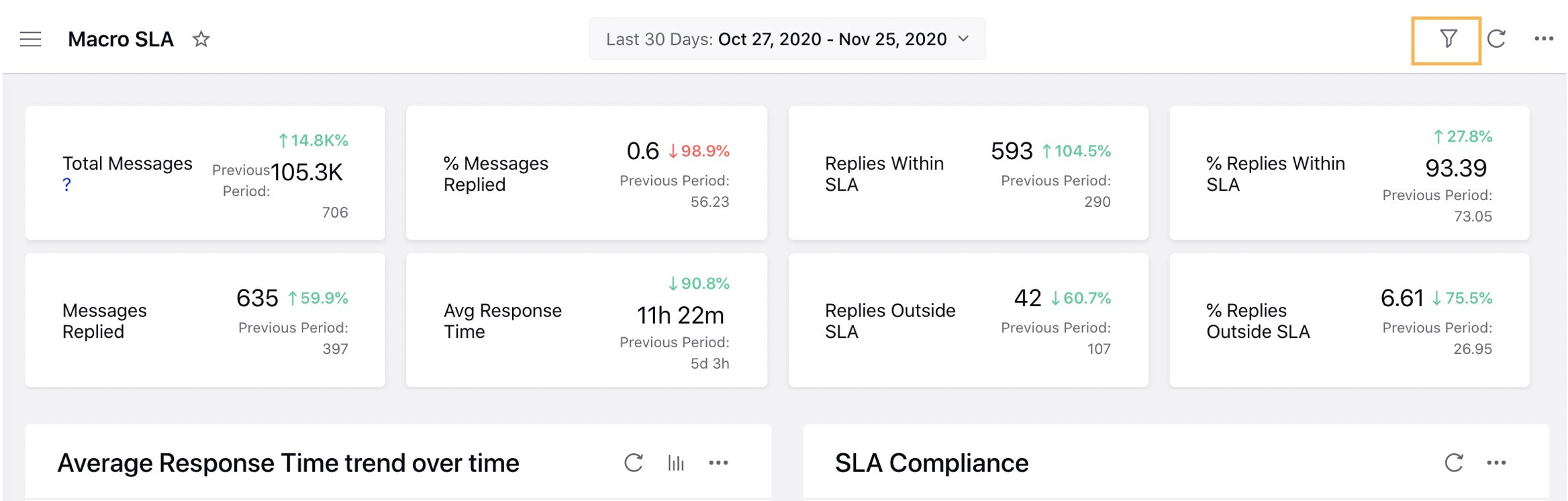Select the Total Messages value 105.3K
Image resolution: width=1568 pixels, height=501 pixels.
307,173
